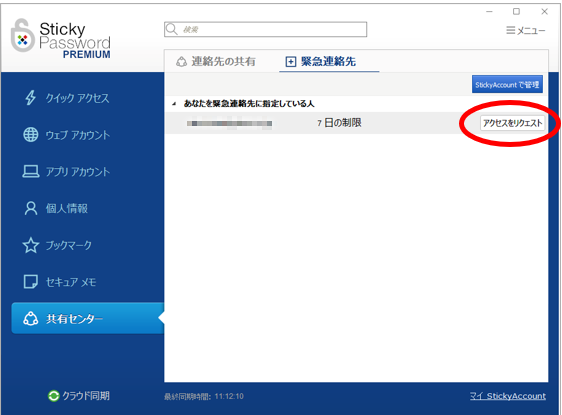Click the person identity icon
This screenshot has width=562, height=415.
30,208
